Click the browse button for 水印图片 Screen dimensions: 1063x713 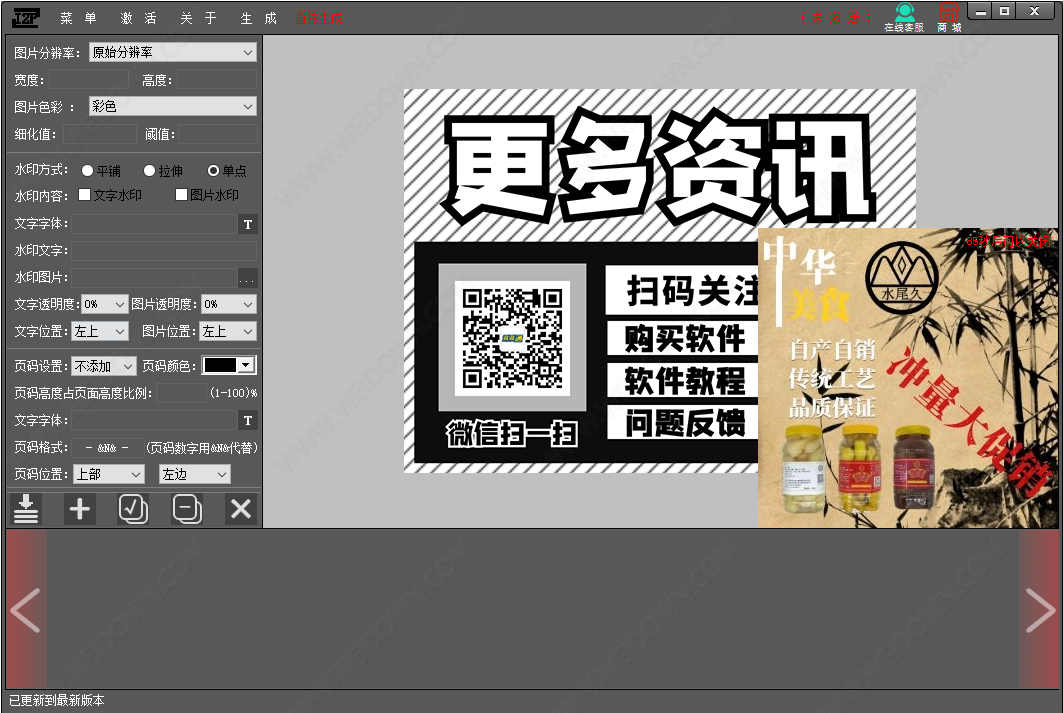pyautogui.click(x=247, y=278)
